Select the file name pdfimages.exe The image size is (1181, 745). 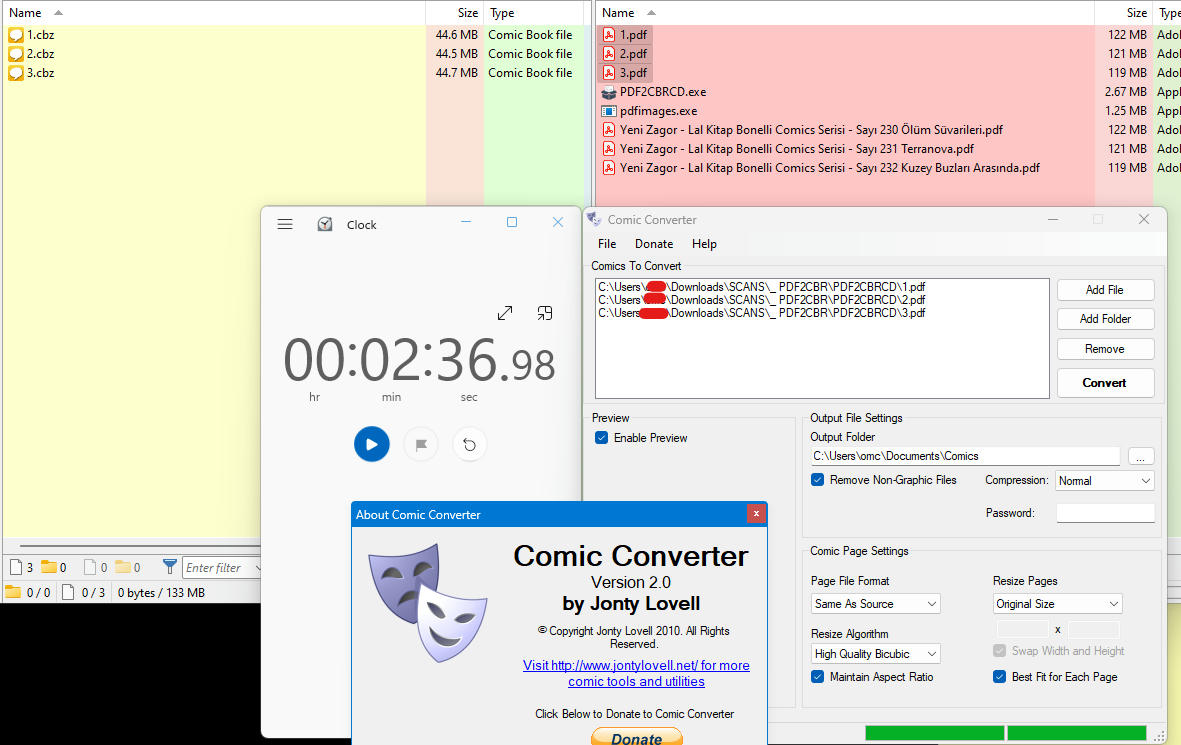(658, 111)
